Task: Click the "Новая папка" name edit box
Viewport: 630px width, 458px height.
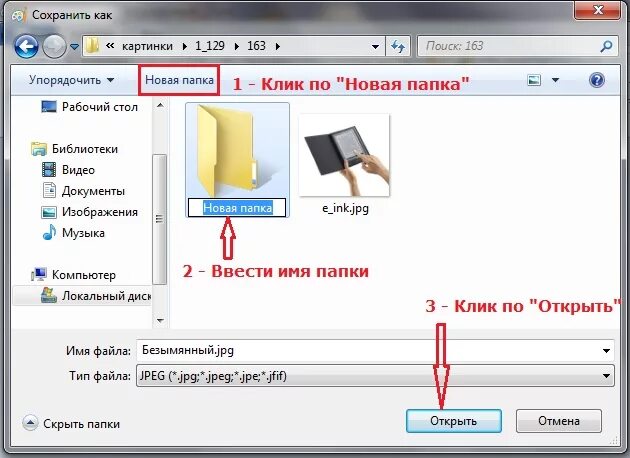Action: [x=237, y=208]
